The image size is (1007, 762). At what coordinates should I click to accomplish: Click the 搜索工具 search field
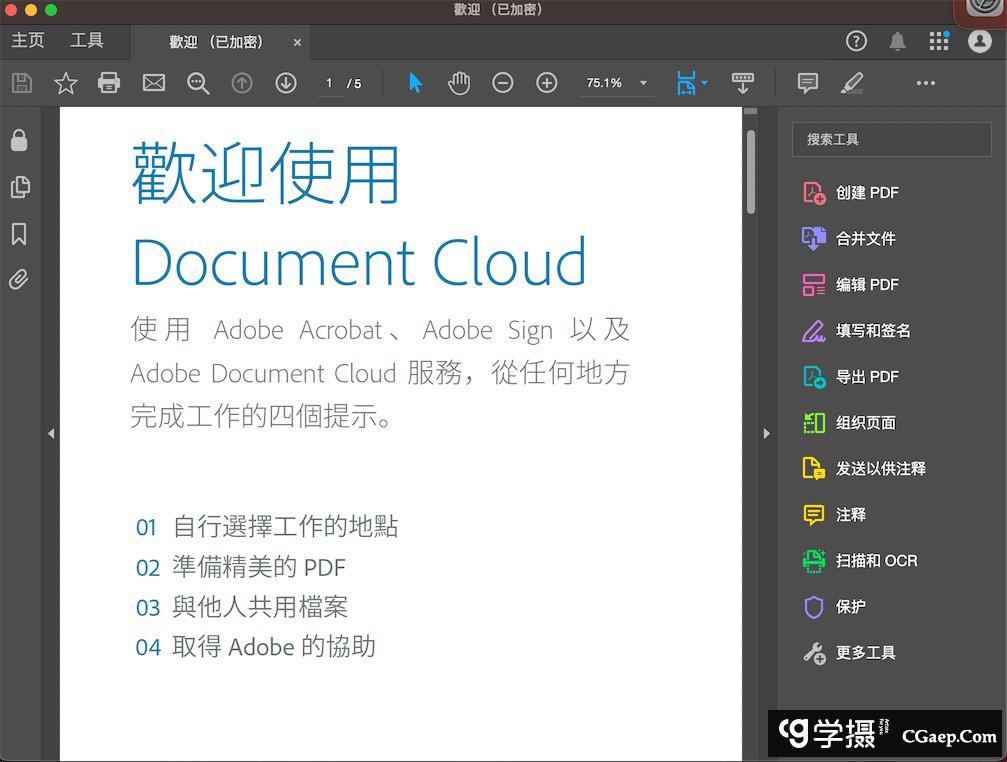pyautogui.click(x=891, y=139)
